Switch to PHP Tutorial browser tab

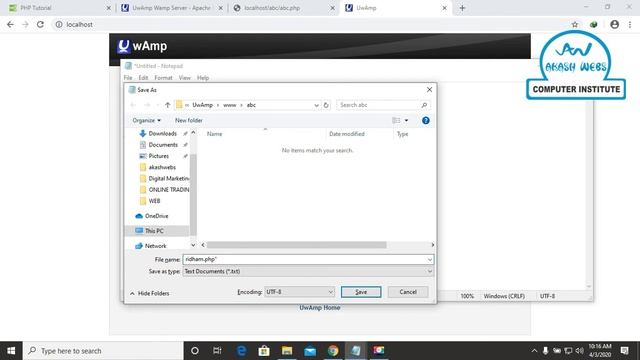pos(59,8)
